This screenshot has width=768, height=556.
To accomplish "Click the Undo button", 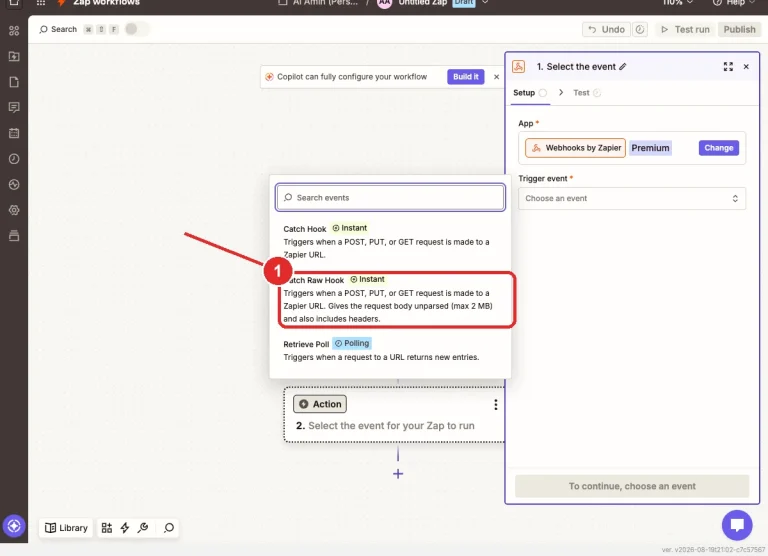I will click(606, 29).
